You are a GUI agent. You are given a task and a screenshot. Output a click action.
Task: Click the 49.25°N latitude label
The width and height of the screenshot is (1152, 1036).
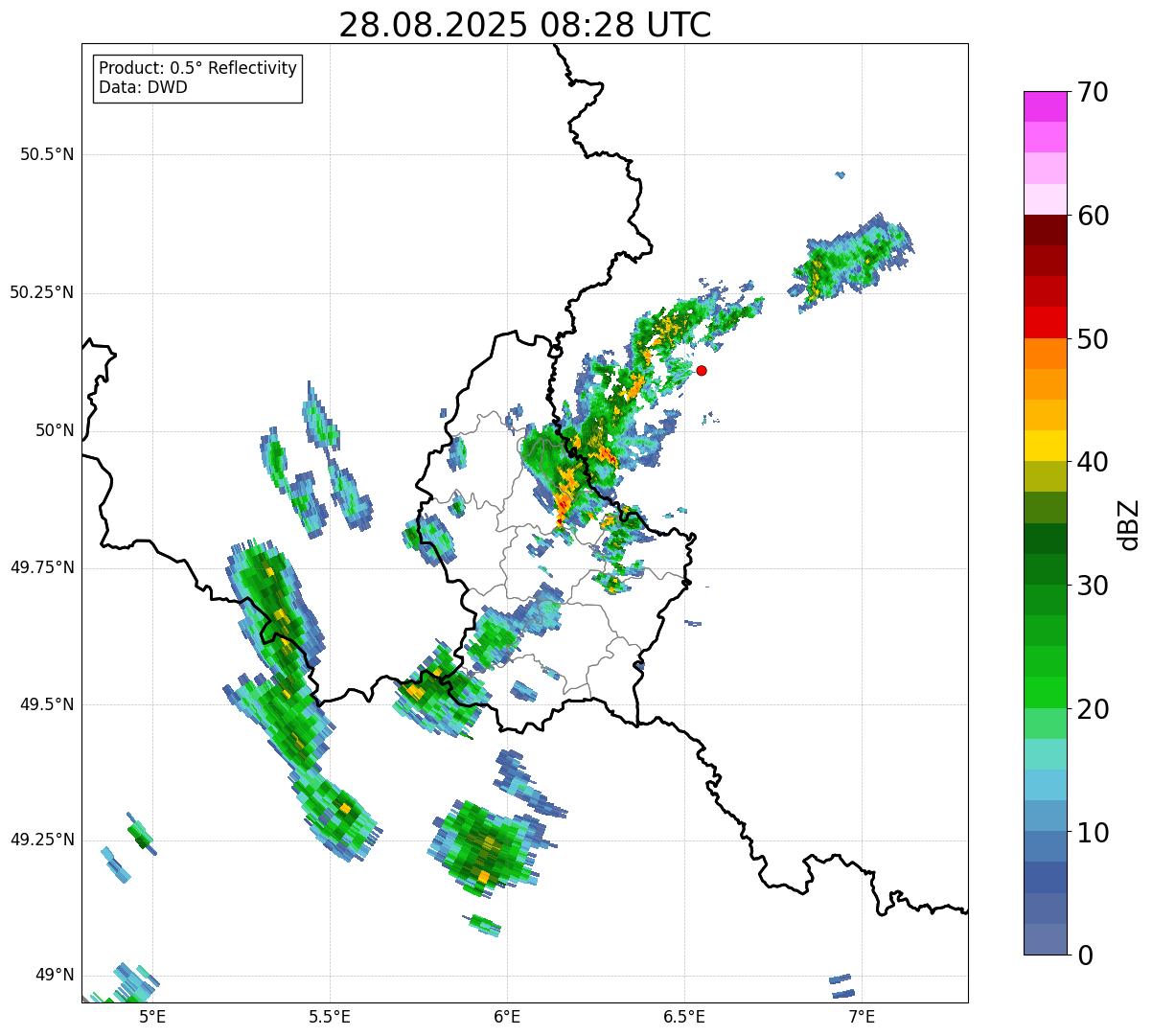click(x=42, y=840)
